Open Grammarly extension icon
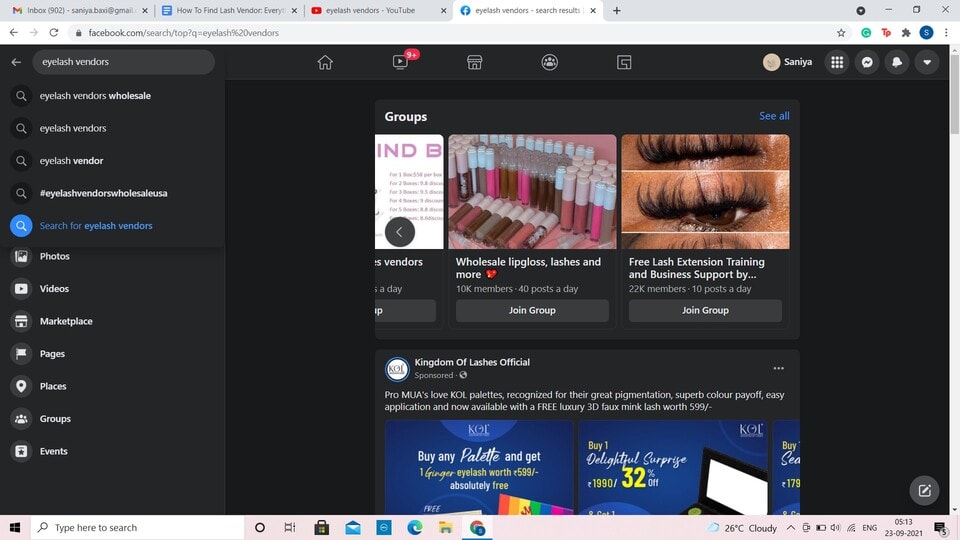Image resolution: width=960 pixels, height=540 pixels. click(x=866, y=32)
